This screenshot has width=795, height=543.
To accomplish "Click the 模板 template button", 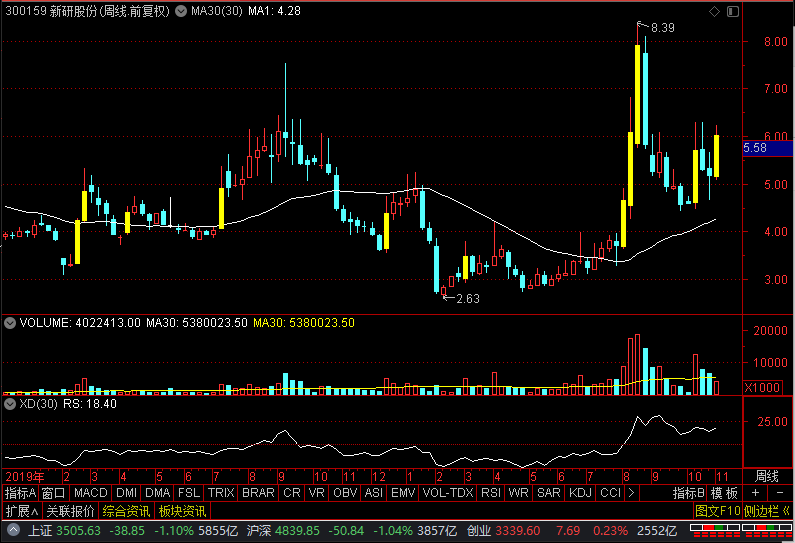I will (725, 493).
